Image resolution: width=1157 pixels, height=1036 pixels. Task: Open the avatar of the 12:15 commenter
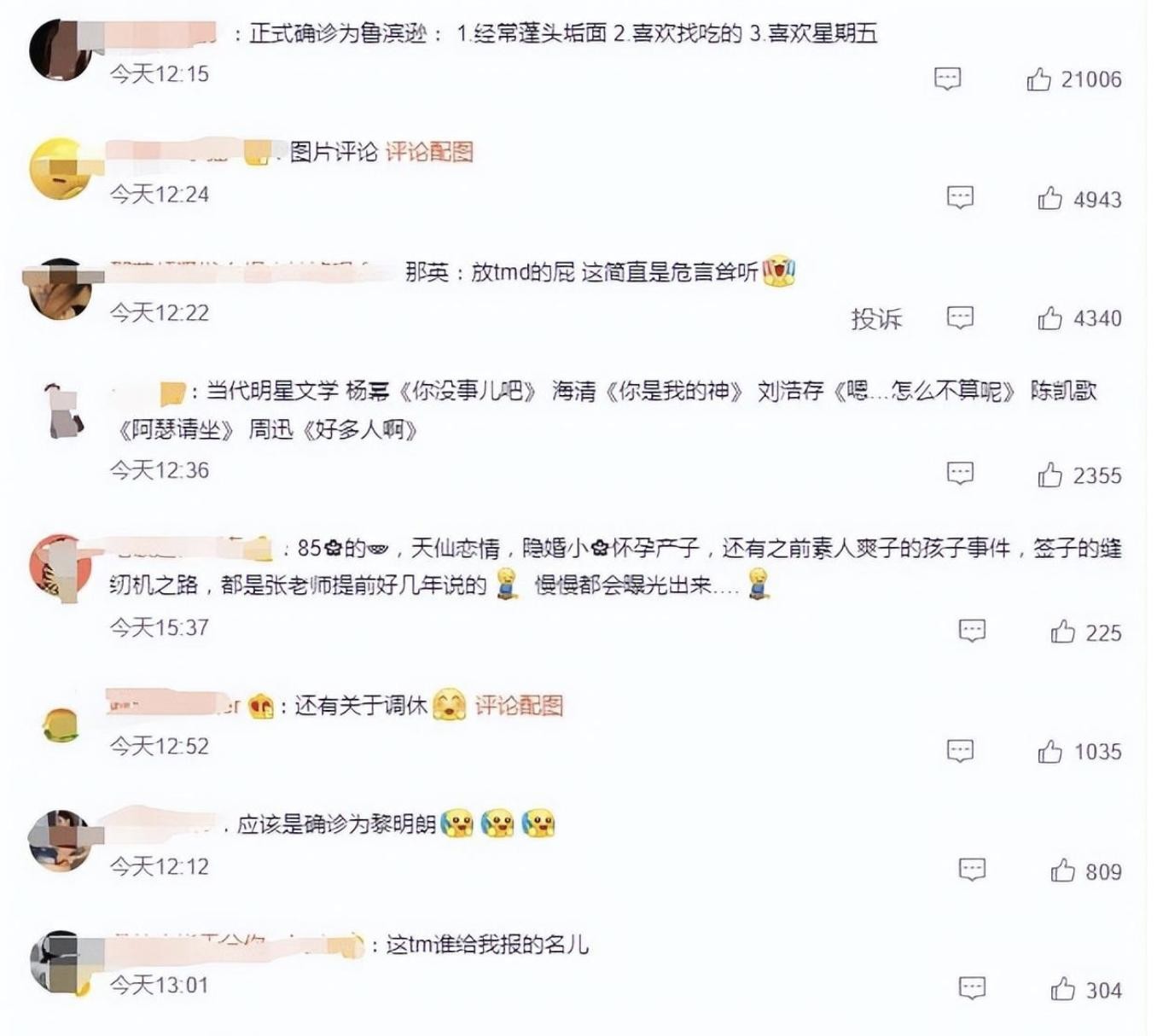tap(60, 49)
